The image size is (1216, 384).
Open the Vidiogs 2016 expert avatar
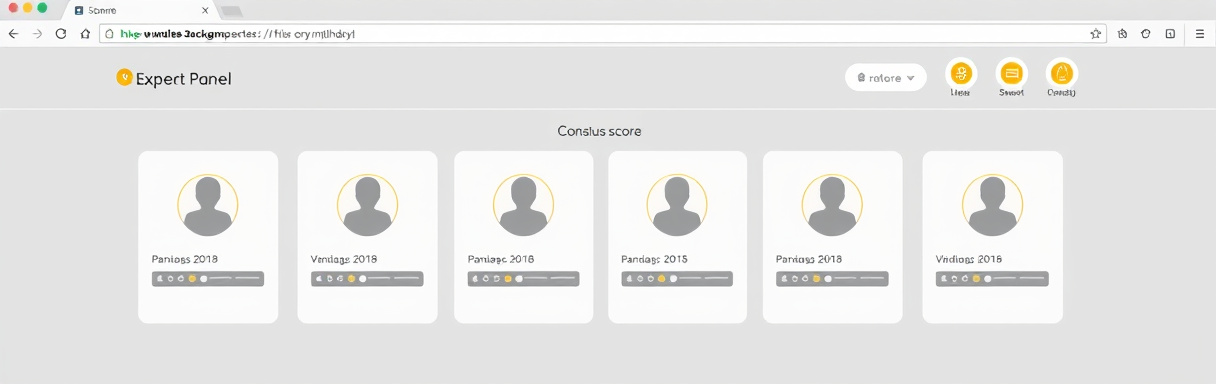tap(992, 205)
